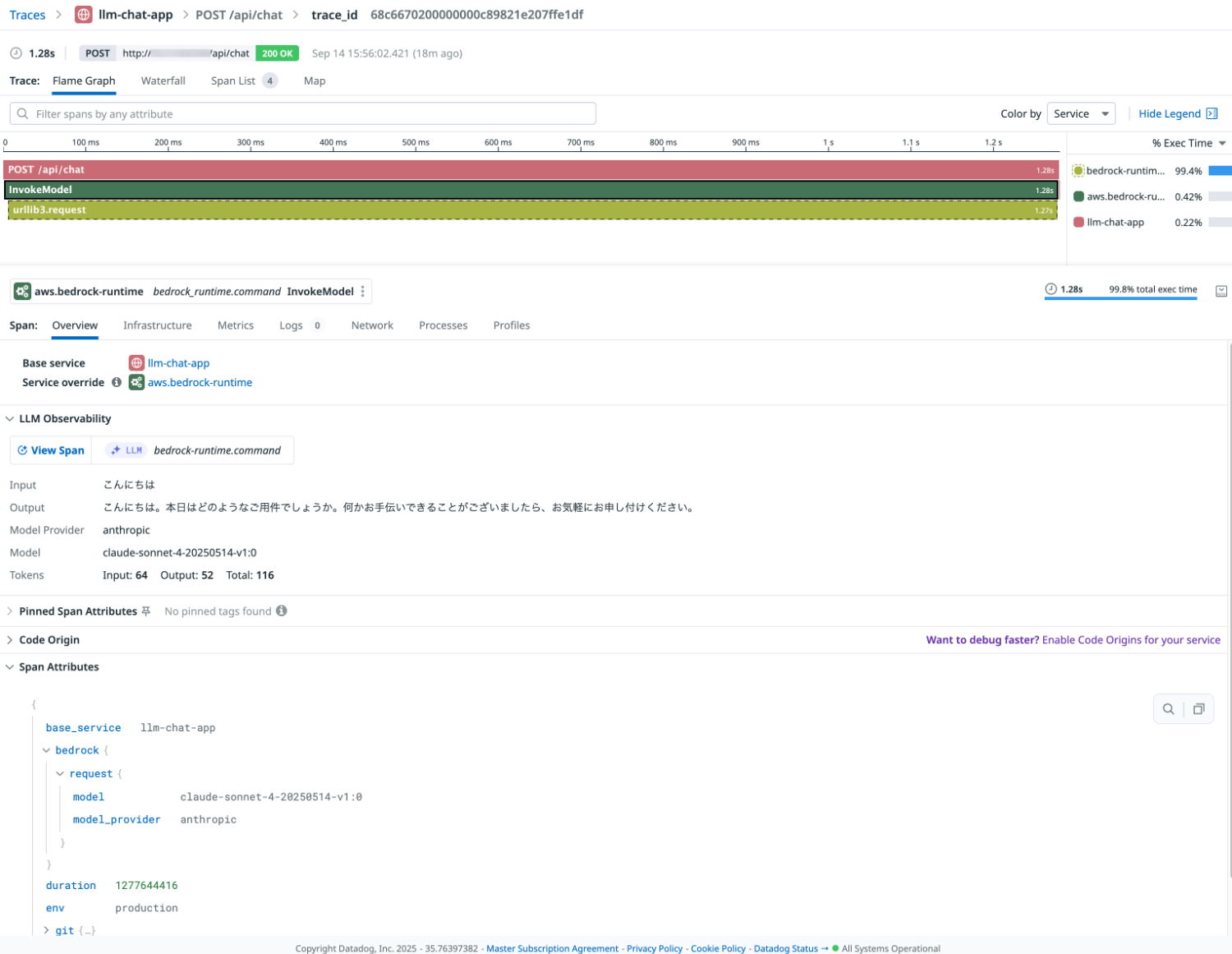Toggle Hide Legend
1232x954 pixels.
tap(1178, 114)
